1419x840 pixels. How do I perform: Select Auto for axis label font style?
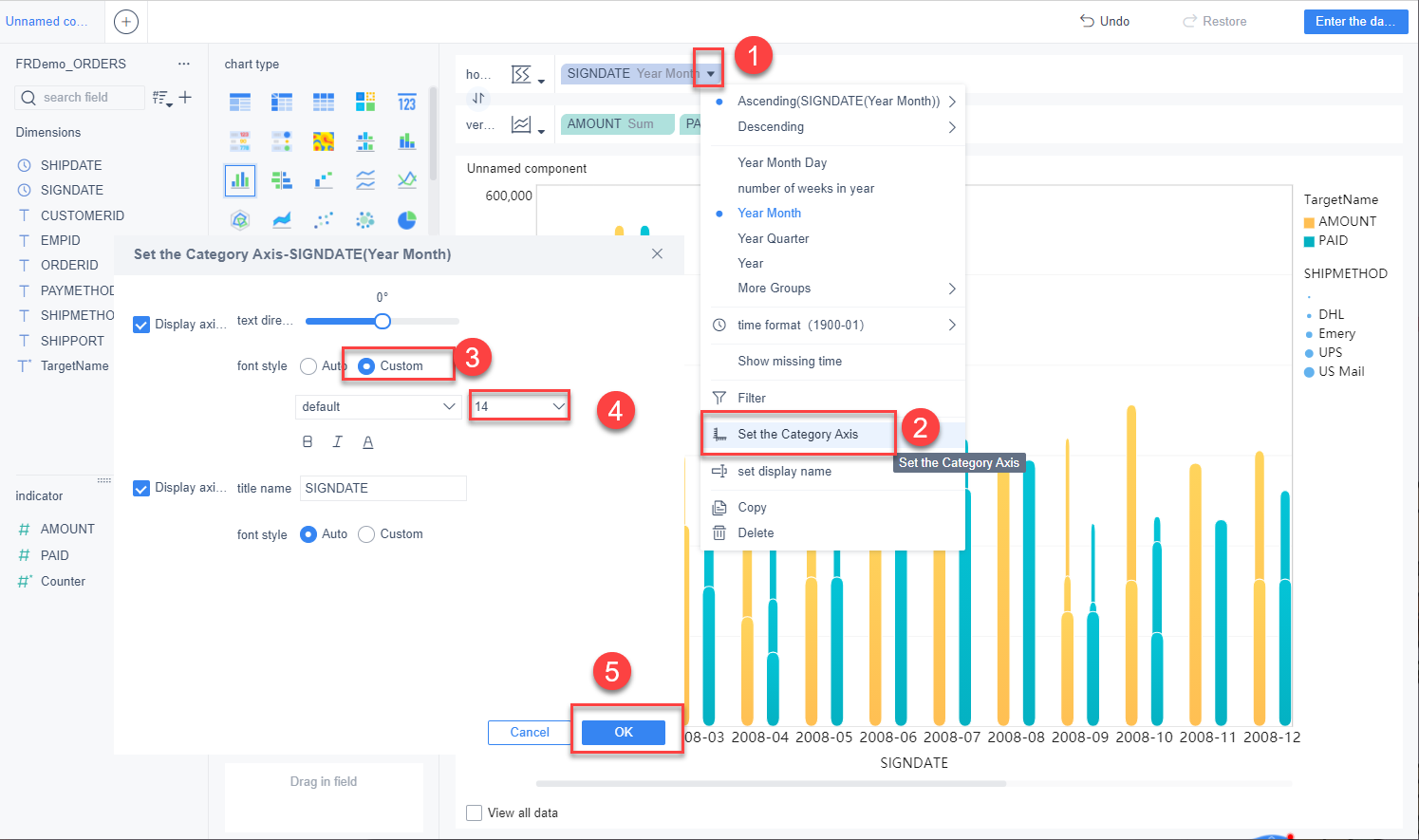[308, 365]
